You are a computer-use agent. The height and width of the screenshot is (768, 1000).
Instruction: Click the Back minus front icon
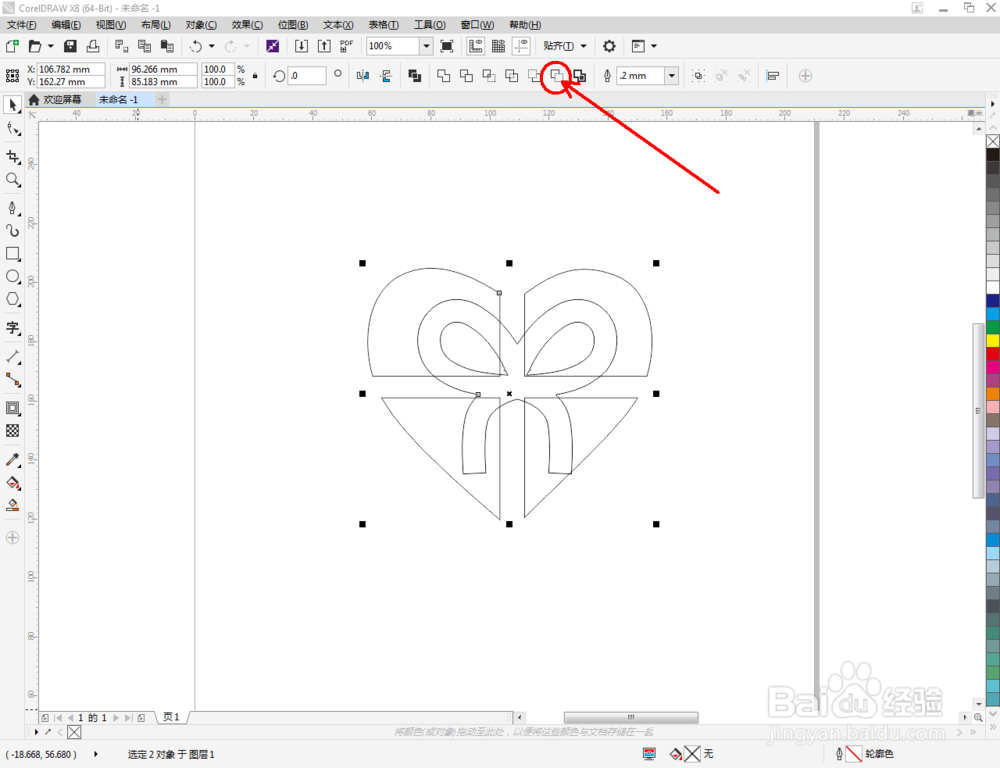coord(557,76)
